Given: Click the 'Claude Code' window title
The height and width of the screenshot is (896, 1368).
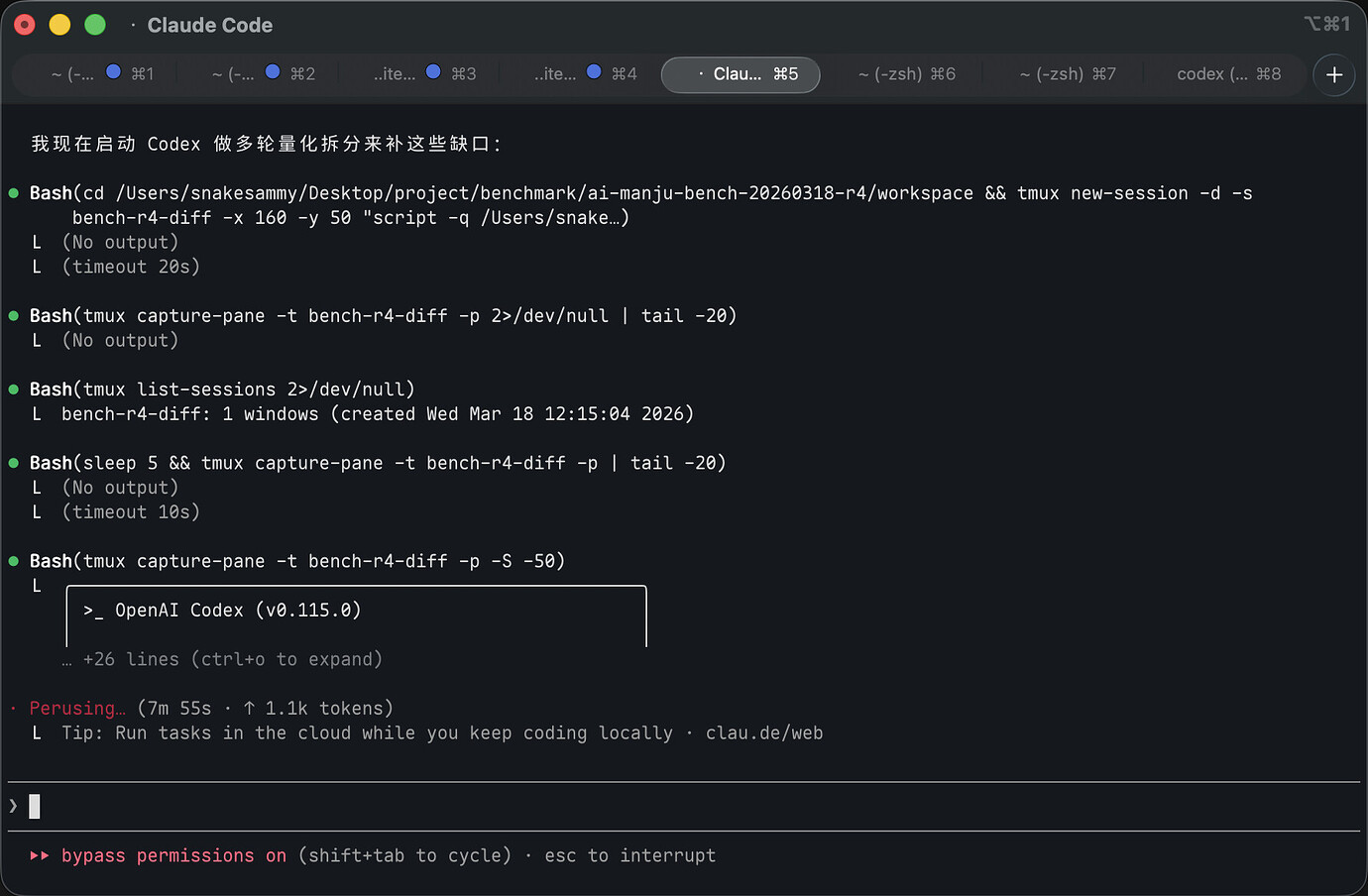Looking at the screenshot, I should [x=210, y=25].
